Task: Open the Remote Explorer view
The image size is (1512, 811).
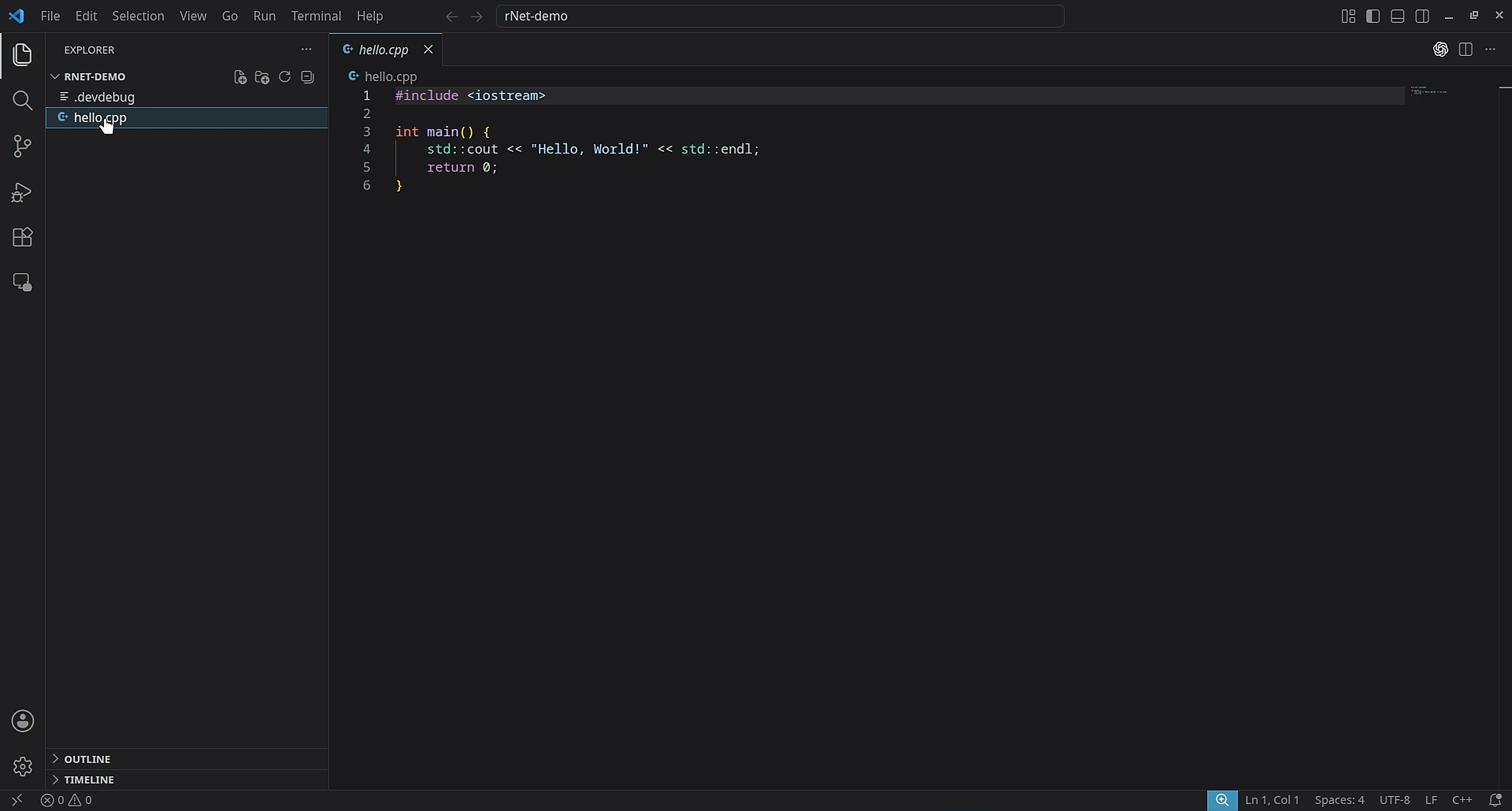Action: 22,282
